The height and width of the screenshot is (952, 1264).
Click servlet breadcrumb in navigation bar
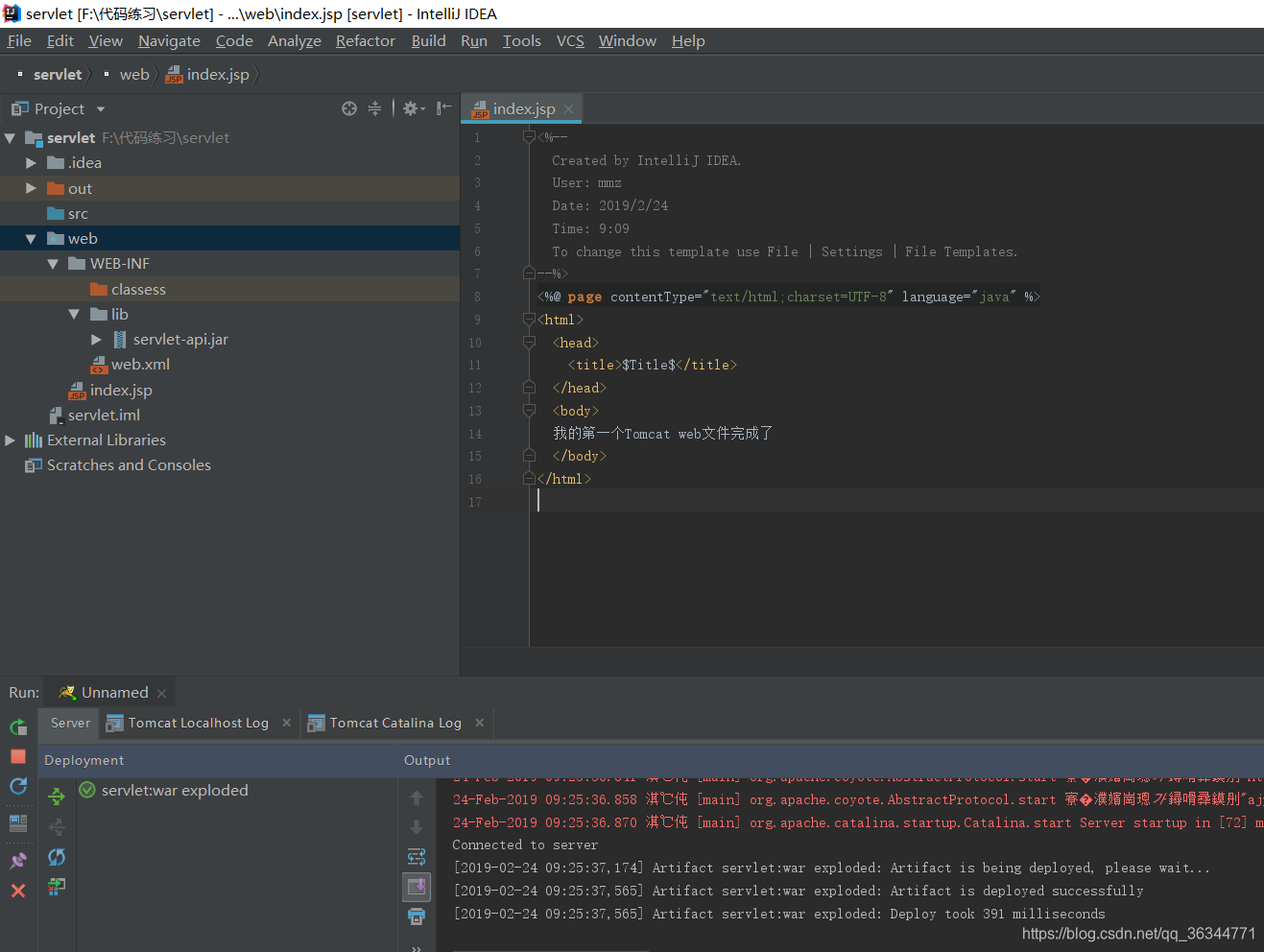click(x=58, y=74)
